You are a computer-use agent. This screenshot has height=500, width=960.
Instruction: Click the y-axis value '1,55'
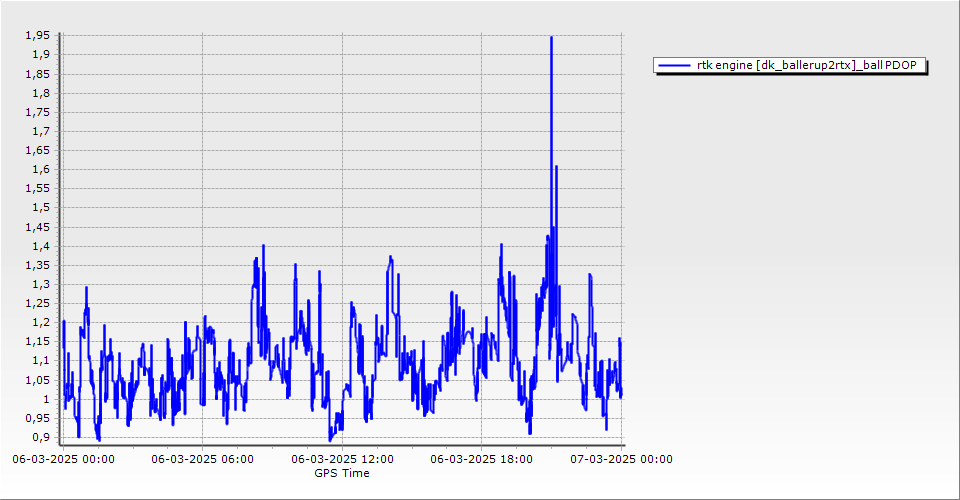pos(37,188)
